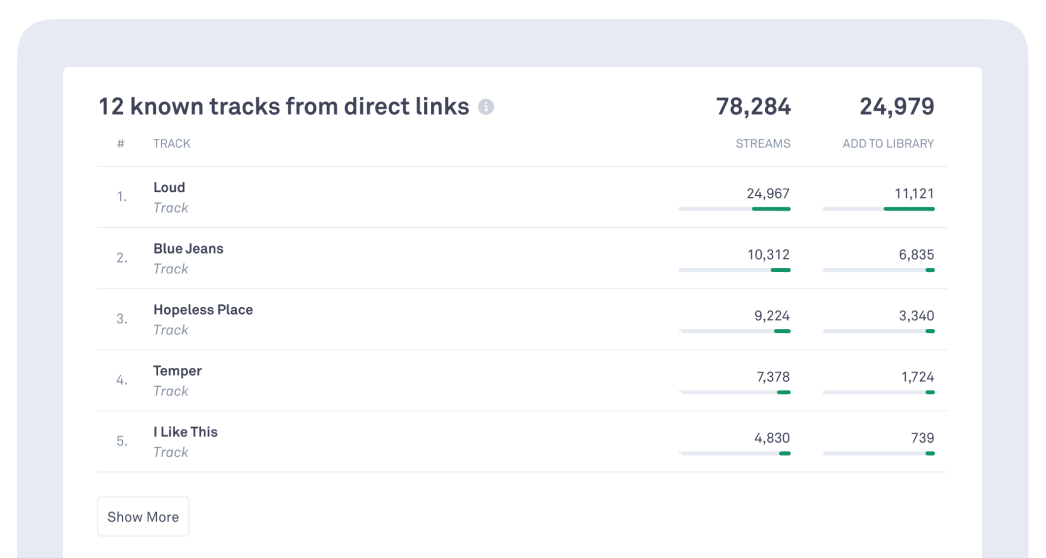Open the Blue Jeans track title

(188, 248)
